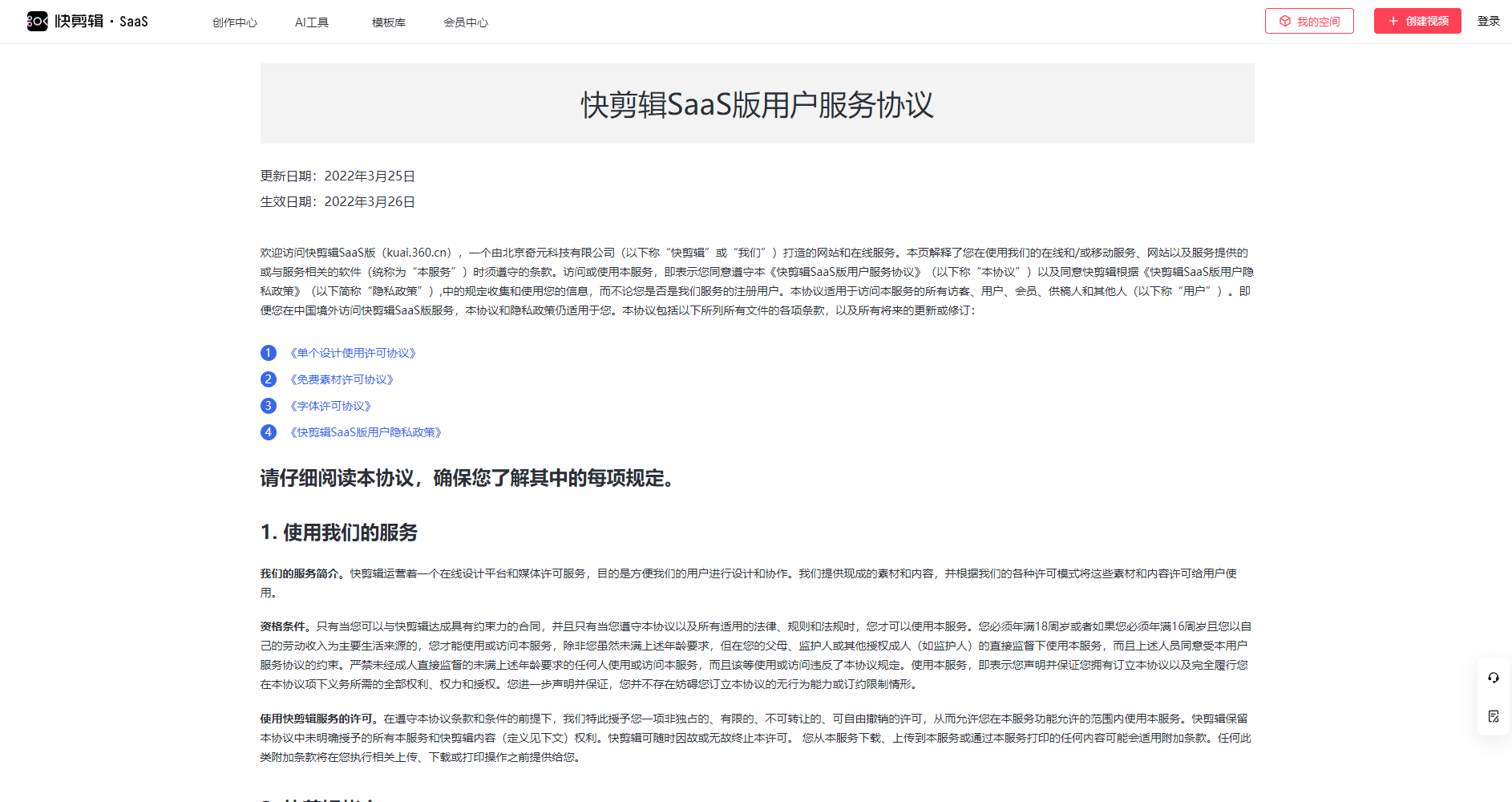Open 《免费素材许可协议》 link

click(x=342, y=379)
